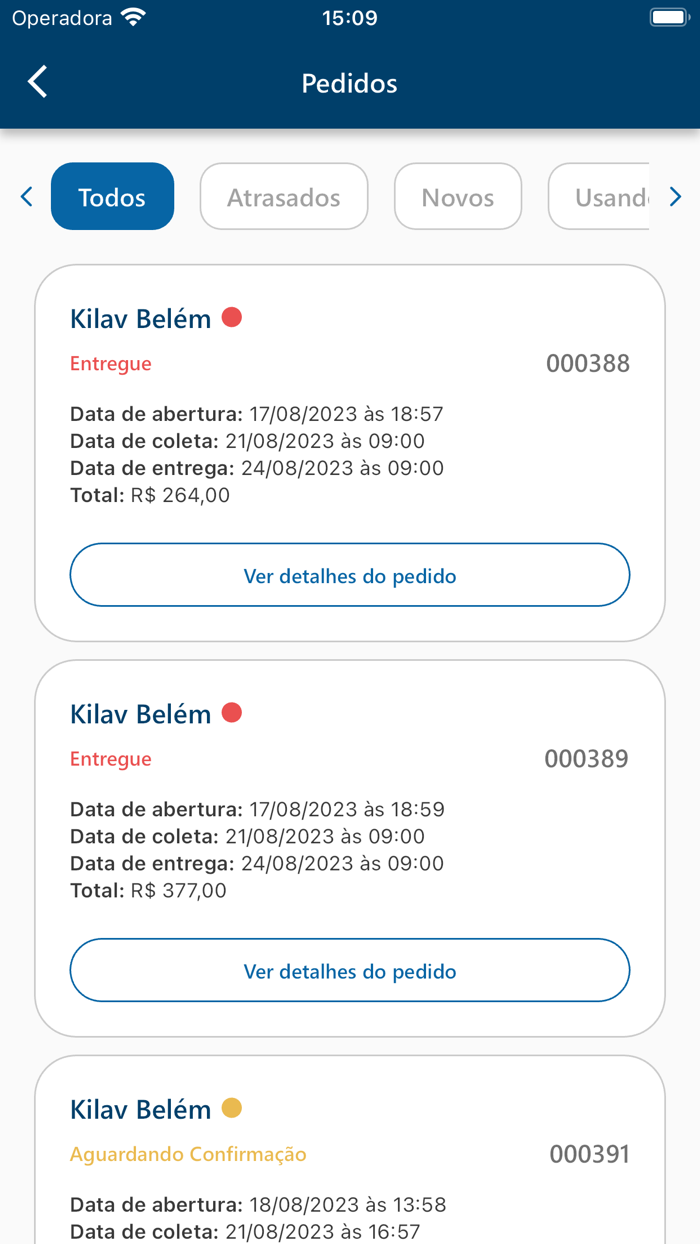The image size is (700, 1244).
Task: Tap the right chevron to reveal more filters
Action: point(675,196)
